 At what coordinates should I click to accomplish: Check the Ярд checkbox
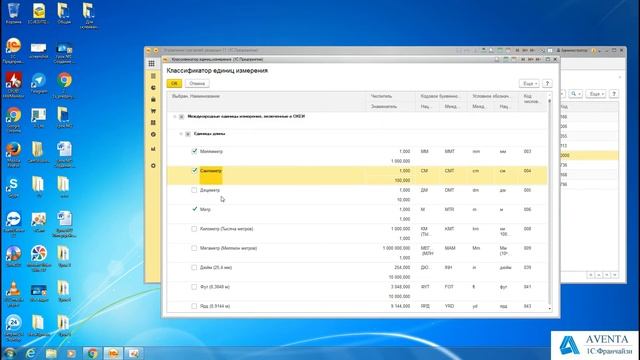(194, 306)
